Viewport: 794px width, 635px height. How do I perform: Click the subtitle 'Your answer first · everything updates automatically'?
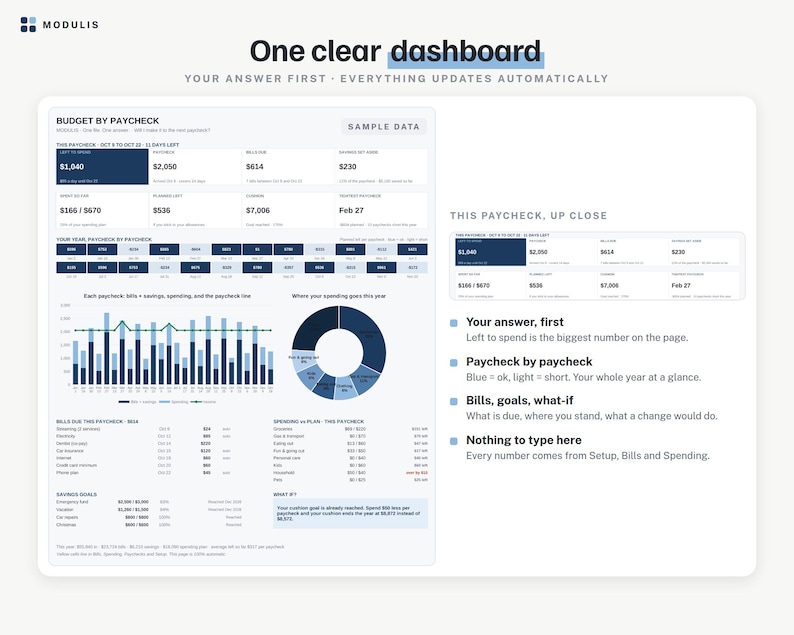click(396, 78)
